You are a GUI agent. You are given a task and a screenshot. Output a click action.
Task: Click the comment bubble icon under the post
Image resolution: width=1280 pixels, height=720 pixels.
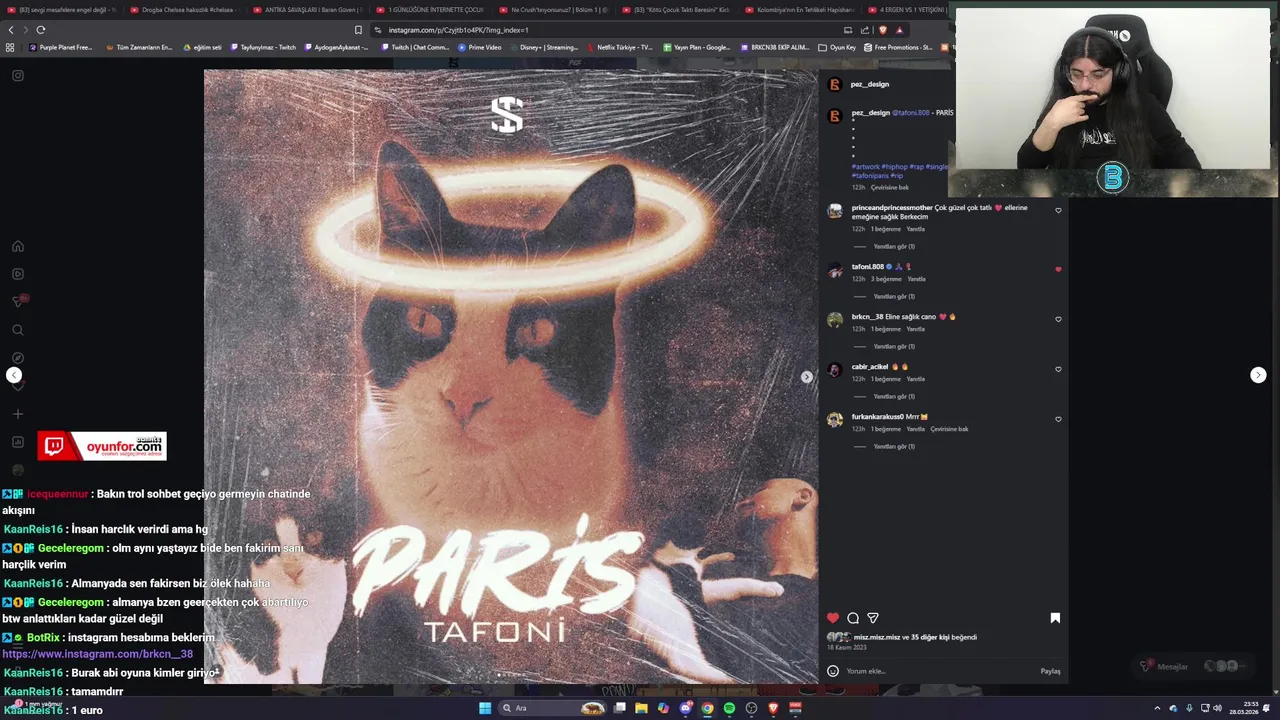pyautogui.click(x=853, y=618)
